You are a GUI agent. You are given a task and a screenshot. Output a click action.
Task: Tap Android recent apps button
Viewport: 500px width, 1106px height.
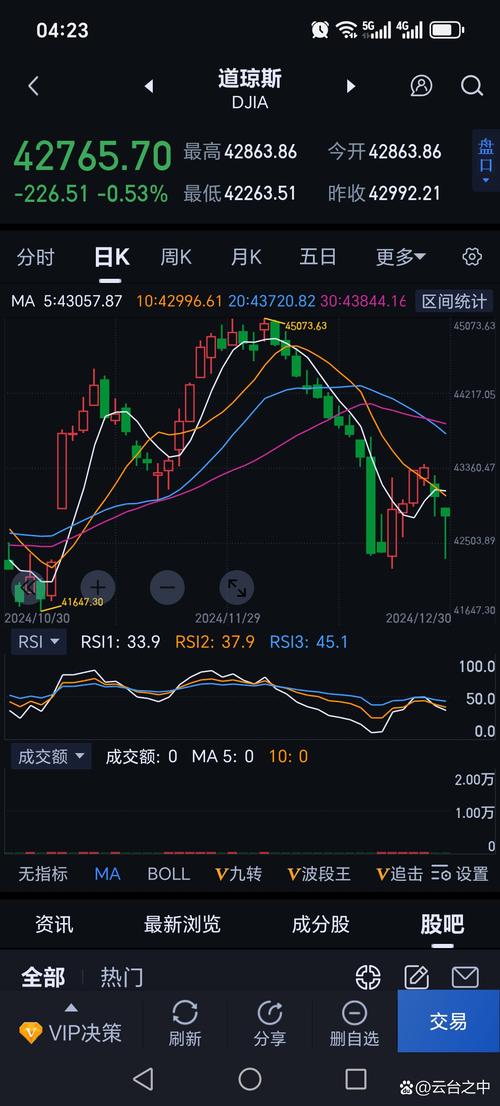click(x=355, y=1078)
